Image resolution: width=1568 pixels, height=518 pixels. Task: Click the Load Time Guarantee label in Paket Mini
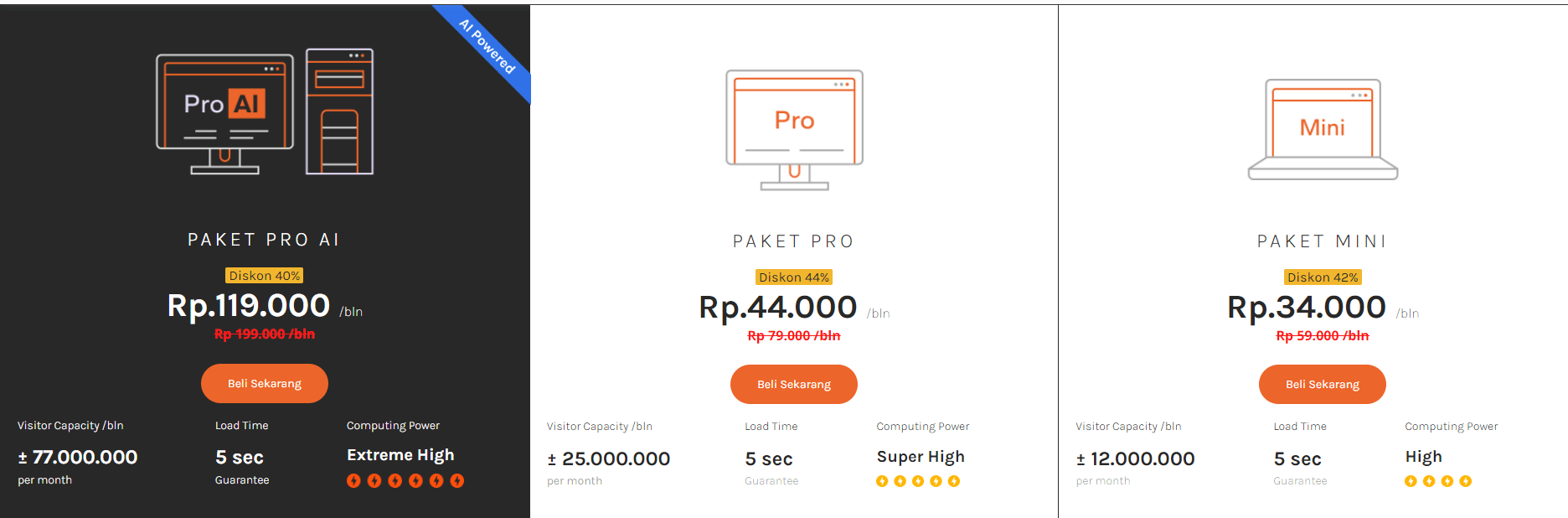[1299, 480]
